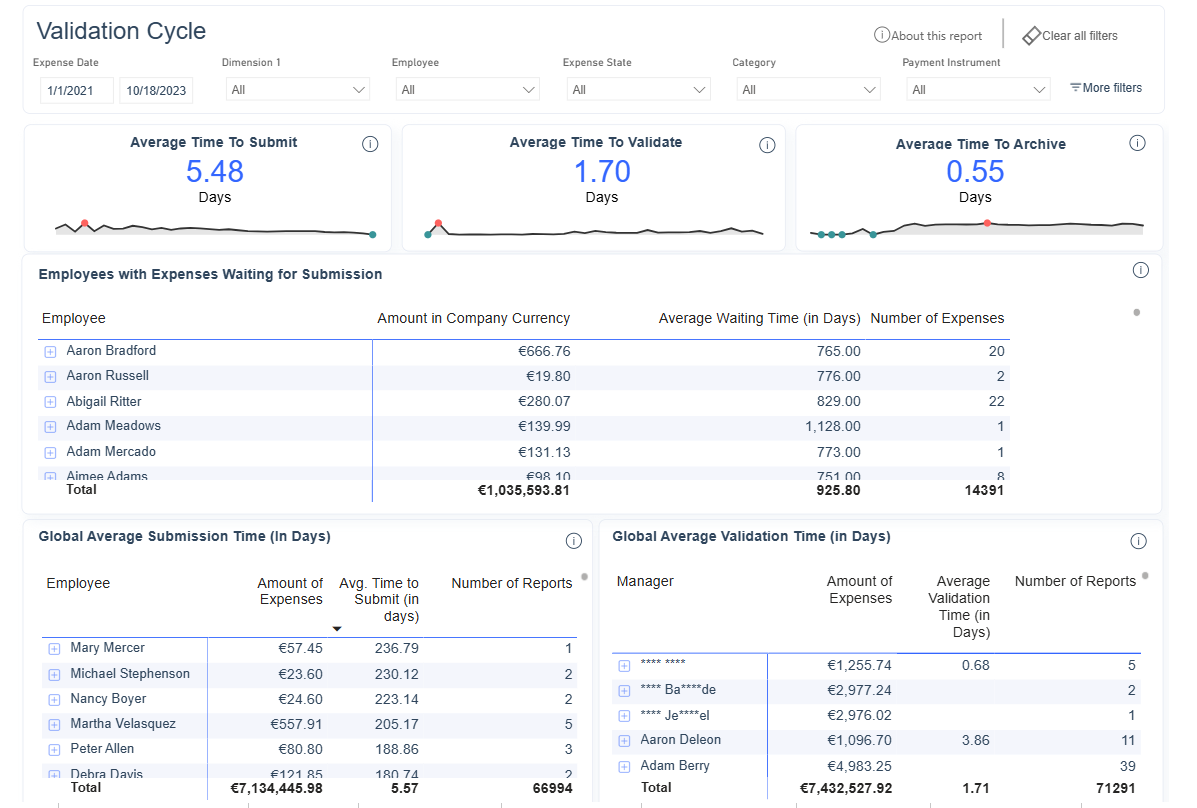The width and height of the screenshot is (1197, 808).
Task: Click the red peak marker on Submit sparkline
Action: point(85,224)
